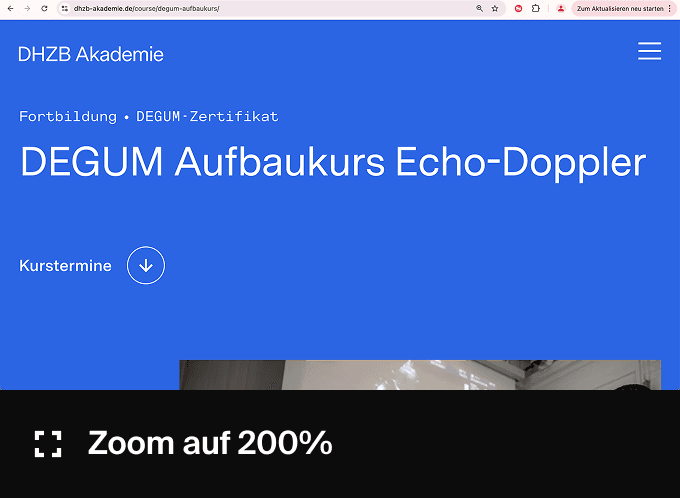Open the red extension icon in toolbar

click(x=518, y=8)
